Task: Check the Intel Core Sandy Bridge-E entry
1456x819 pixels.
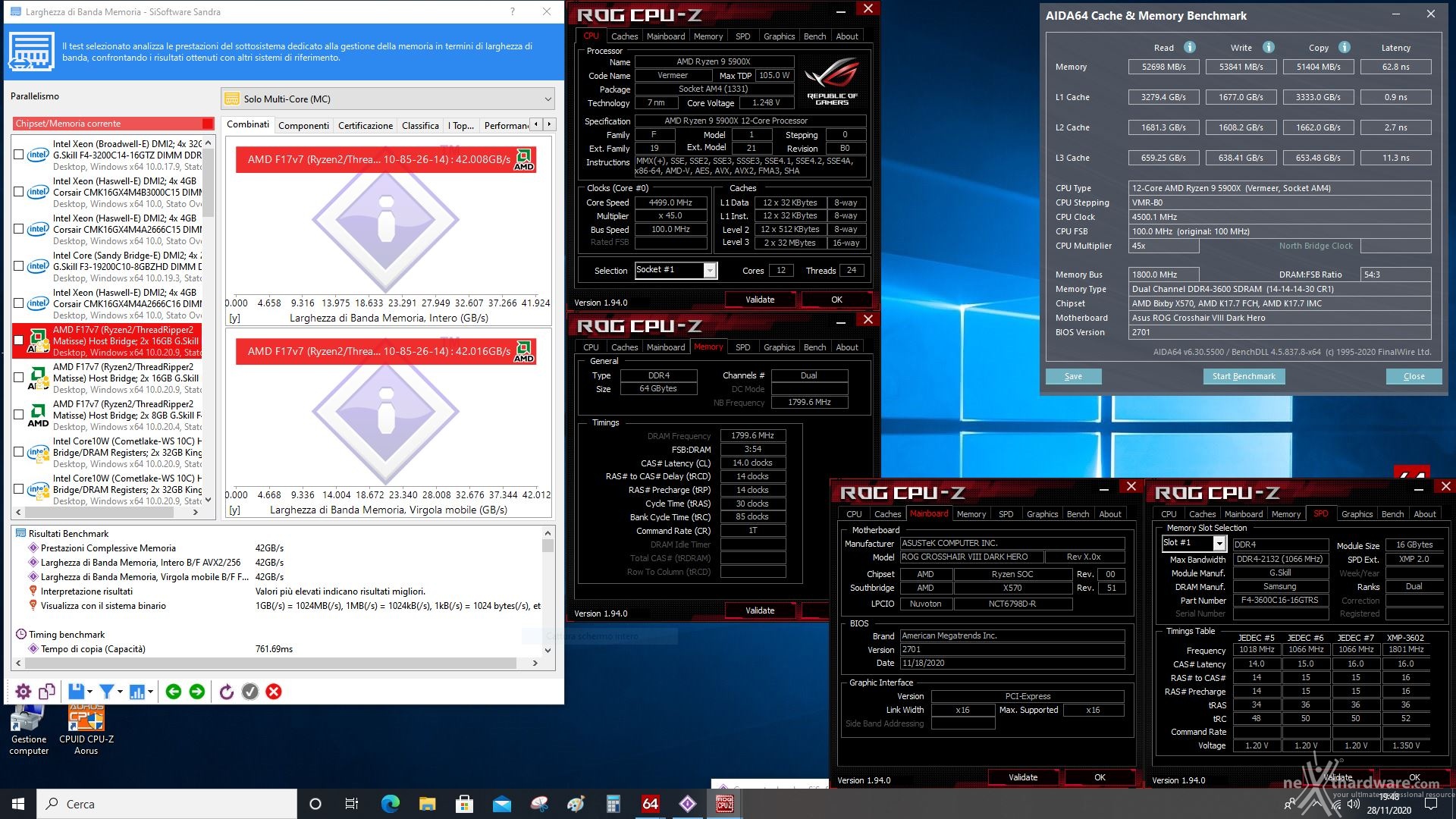Action: tap(19, 266)
